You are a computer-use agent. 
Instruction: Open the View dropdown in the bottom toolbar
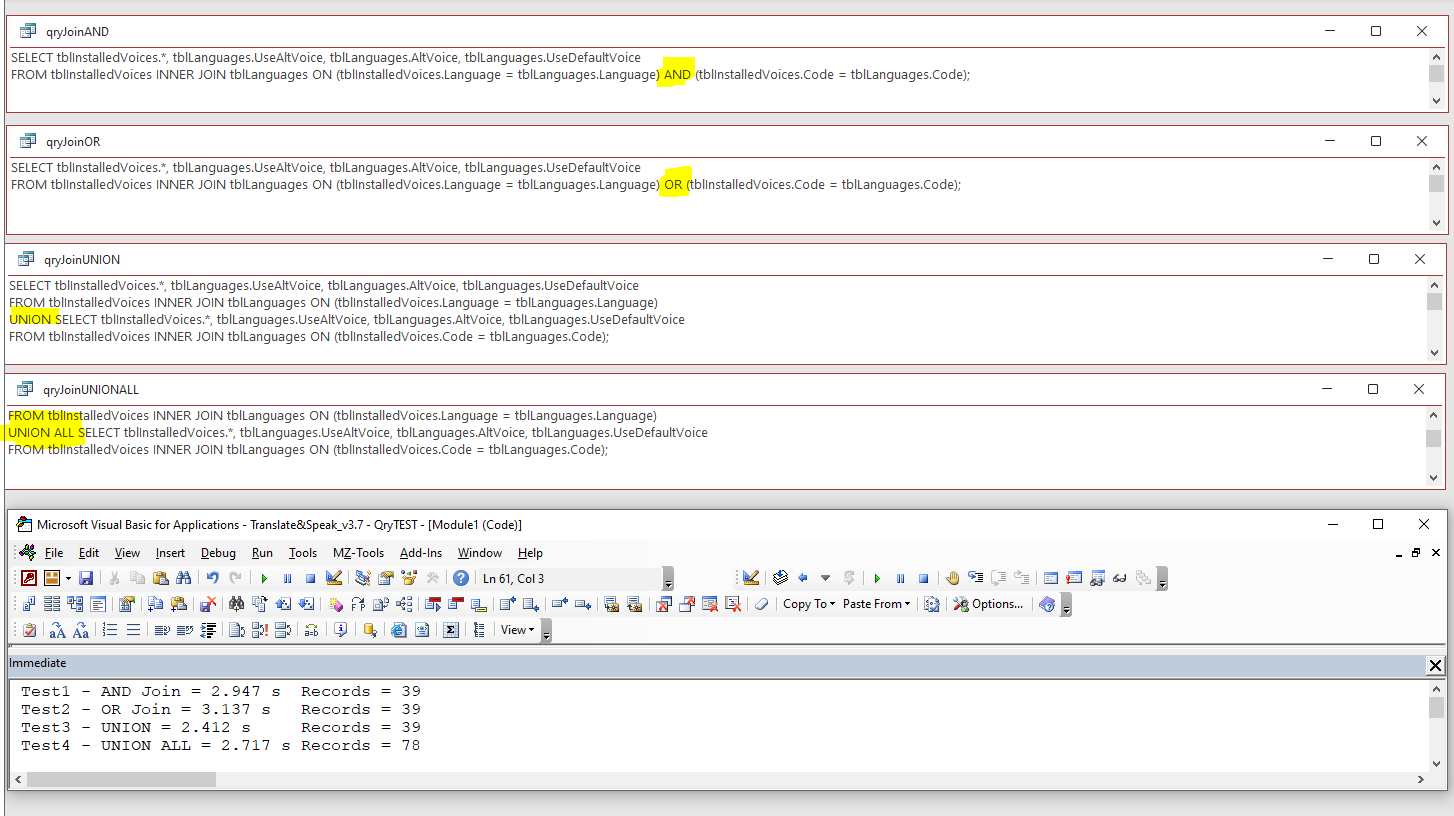pyautogui.click(x=517, y=630)
